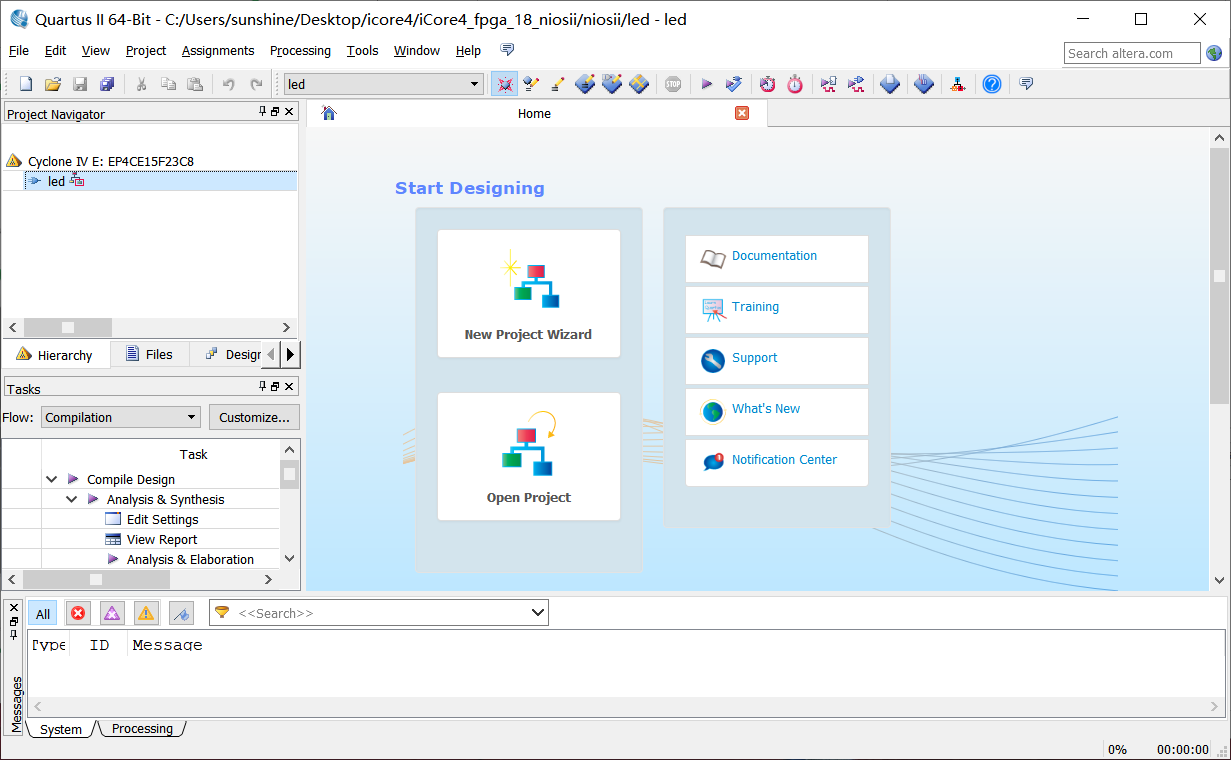
Task: Click the Customize... button
Action: click(254, 417)
